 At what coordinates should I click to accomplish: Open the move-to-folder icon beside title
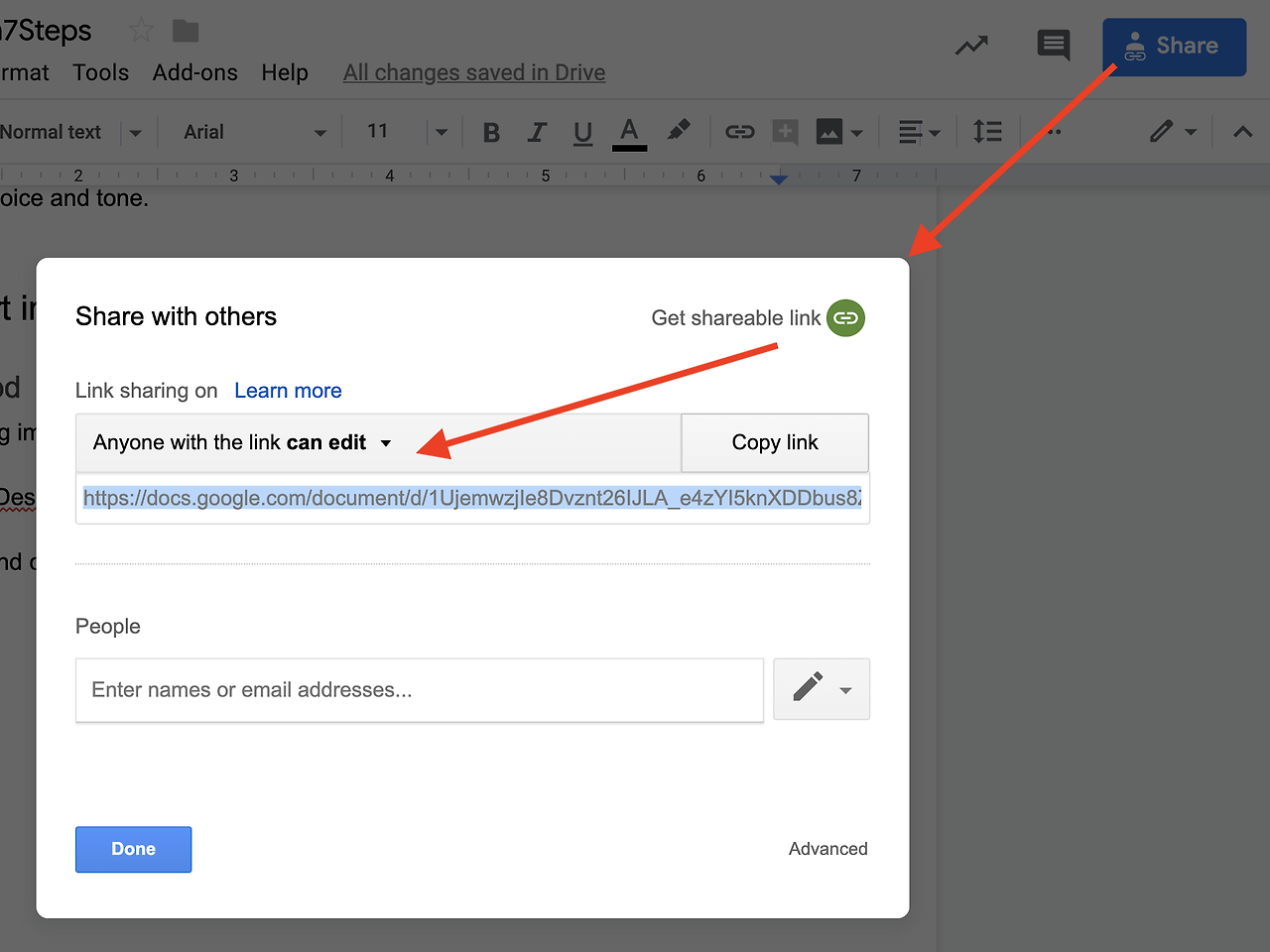click(186, 31)
